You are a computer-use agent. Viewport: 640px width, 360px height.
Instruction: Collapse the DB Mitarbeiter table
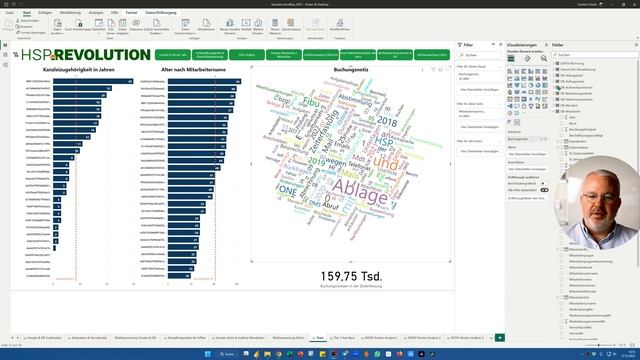[x=554, y=111]
